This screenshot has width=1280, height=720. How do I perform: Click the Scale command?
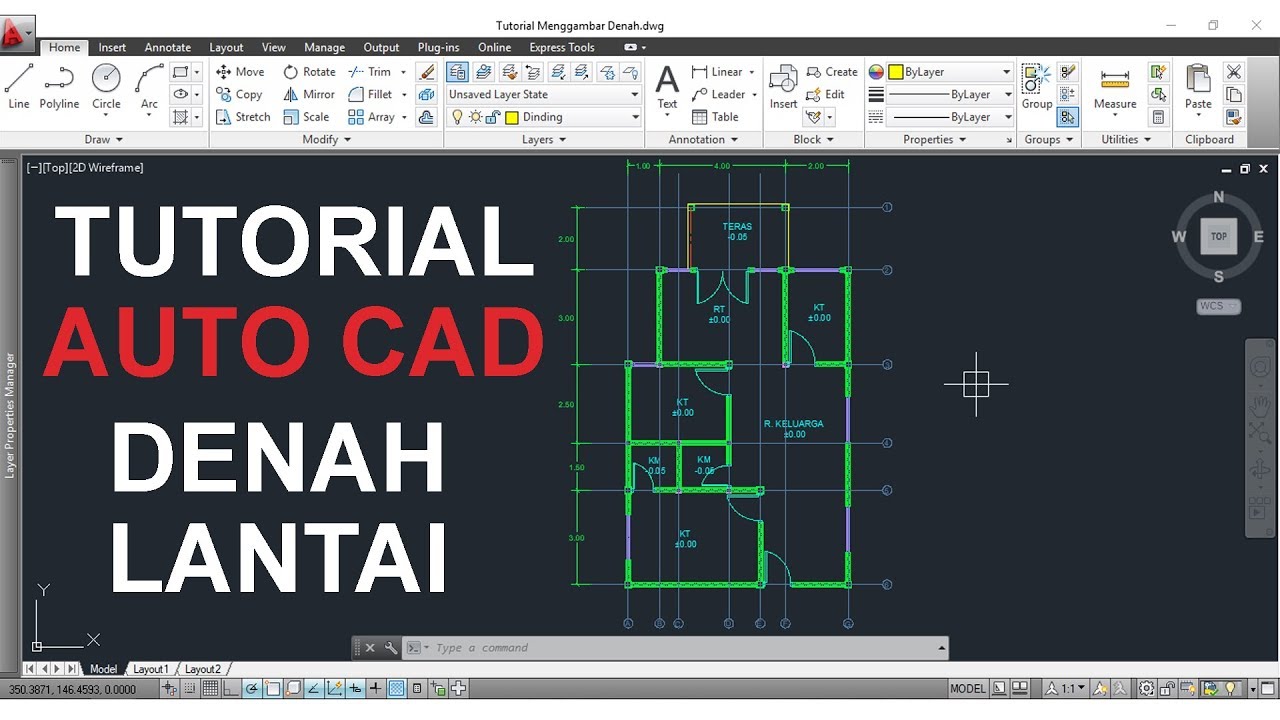pyautogui.click(x=306, y=117)
